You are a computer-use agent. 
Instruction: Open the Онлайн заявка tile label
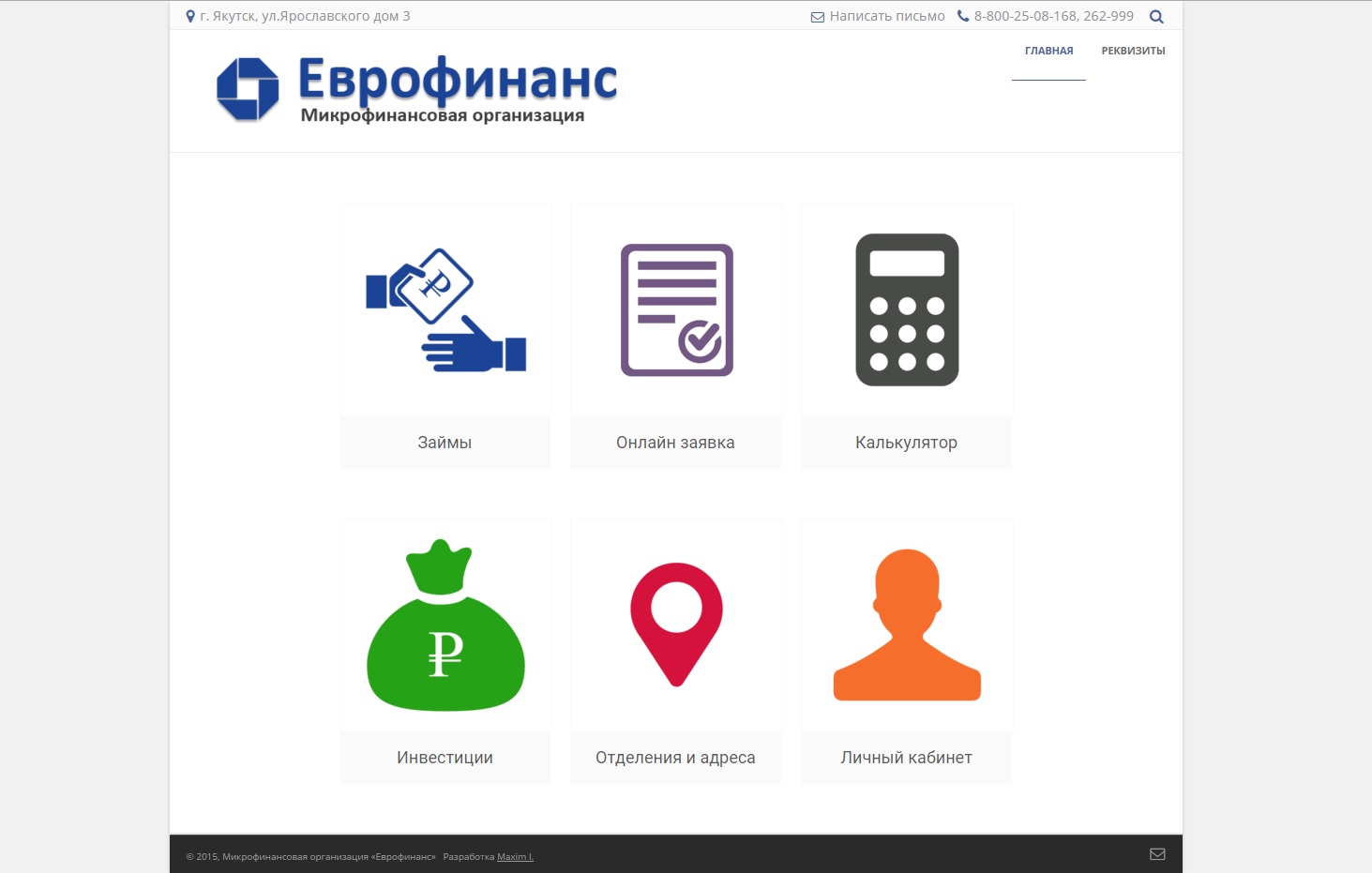point(675,443)
